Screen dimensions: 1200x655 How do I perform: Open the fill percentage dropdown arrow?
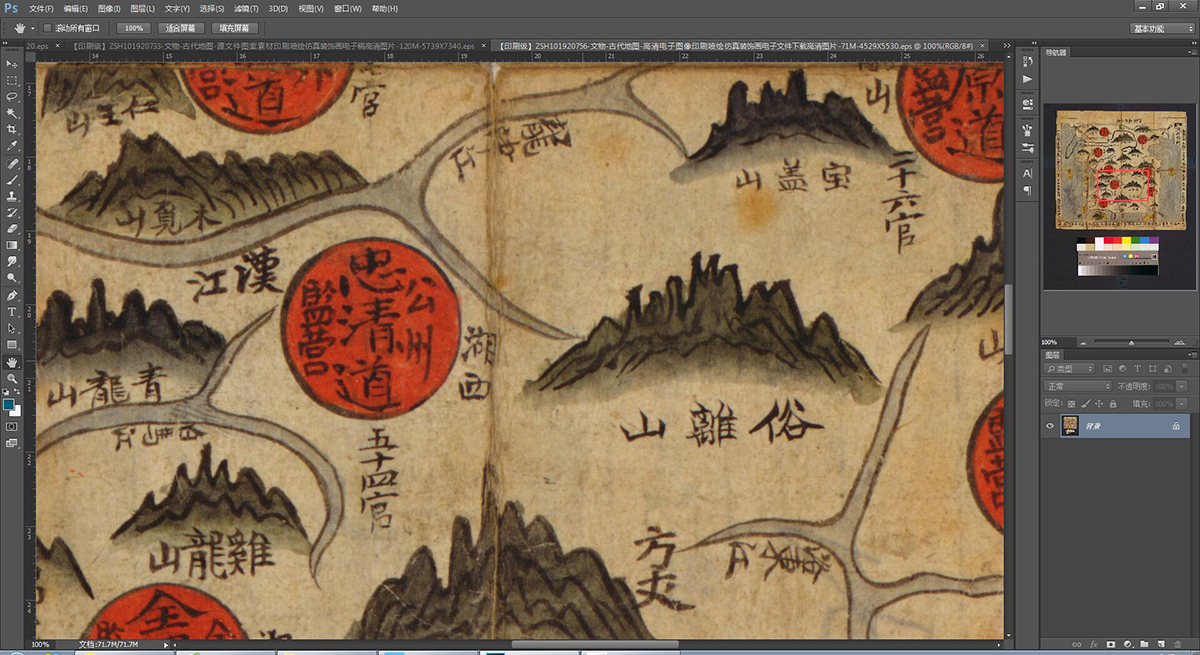pyautogui.click(x=1183, y=403)
